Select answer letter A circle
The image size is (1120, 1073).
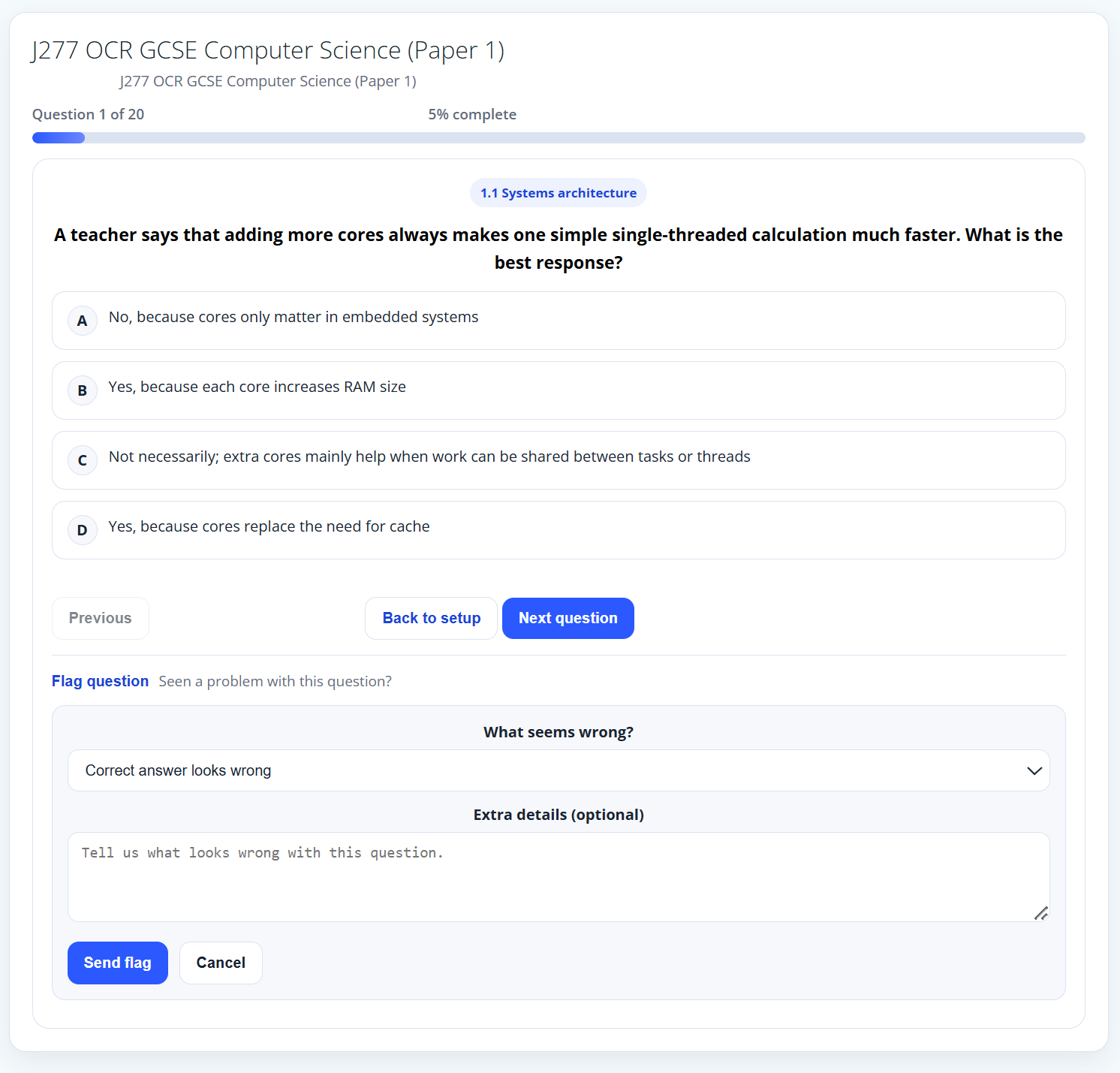83,321
